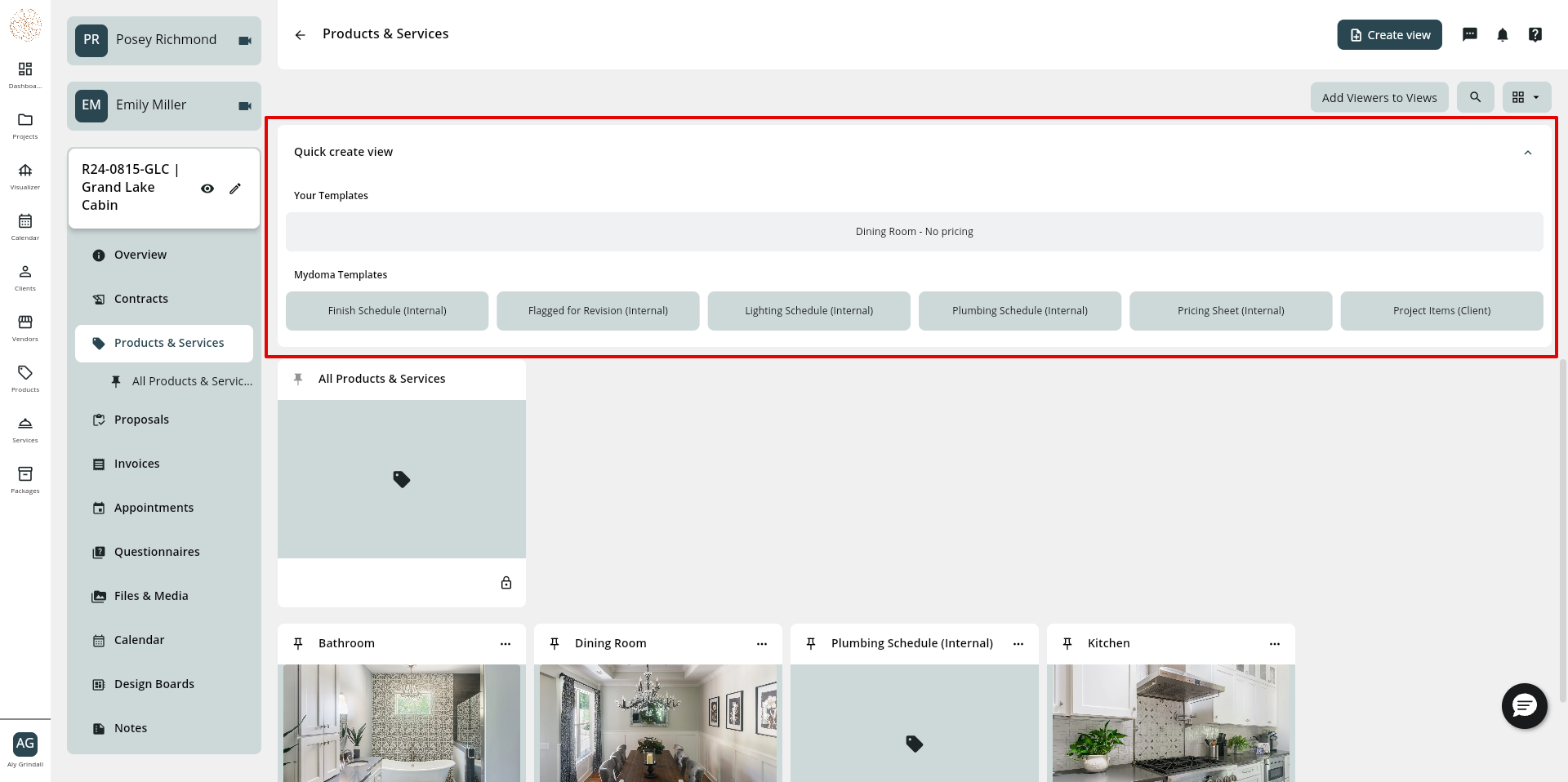Start video call with Emily Miller
The height and width of the screenshot is (782, 1568).
click(245, 106)
